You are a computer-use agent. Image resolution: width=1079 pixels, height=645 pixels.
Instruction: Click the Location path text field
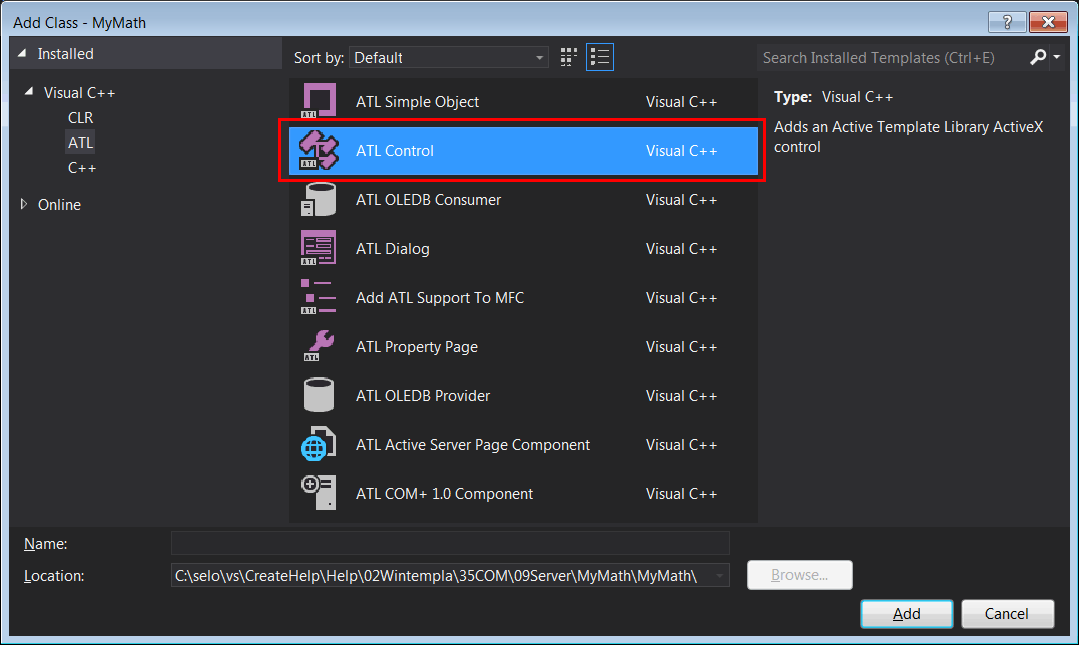pyautogui.click(x=440, y=575)
